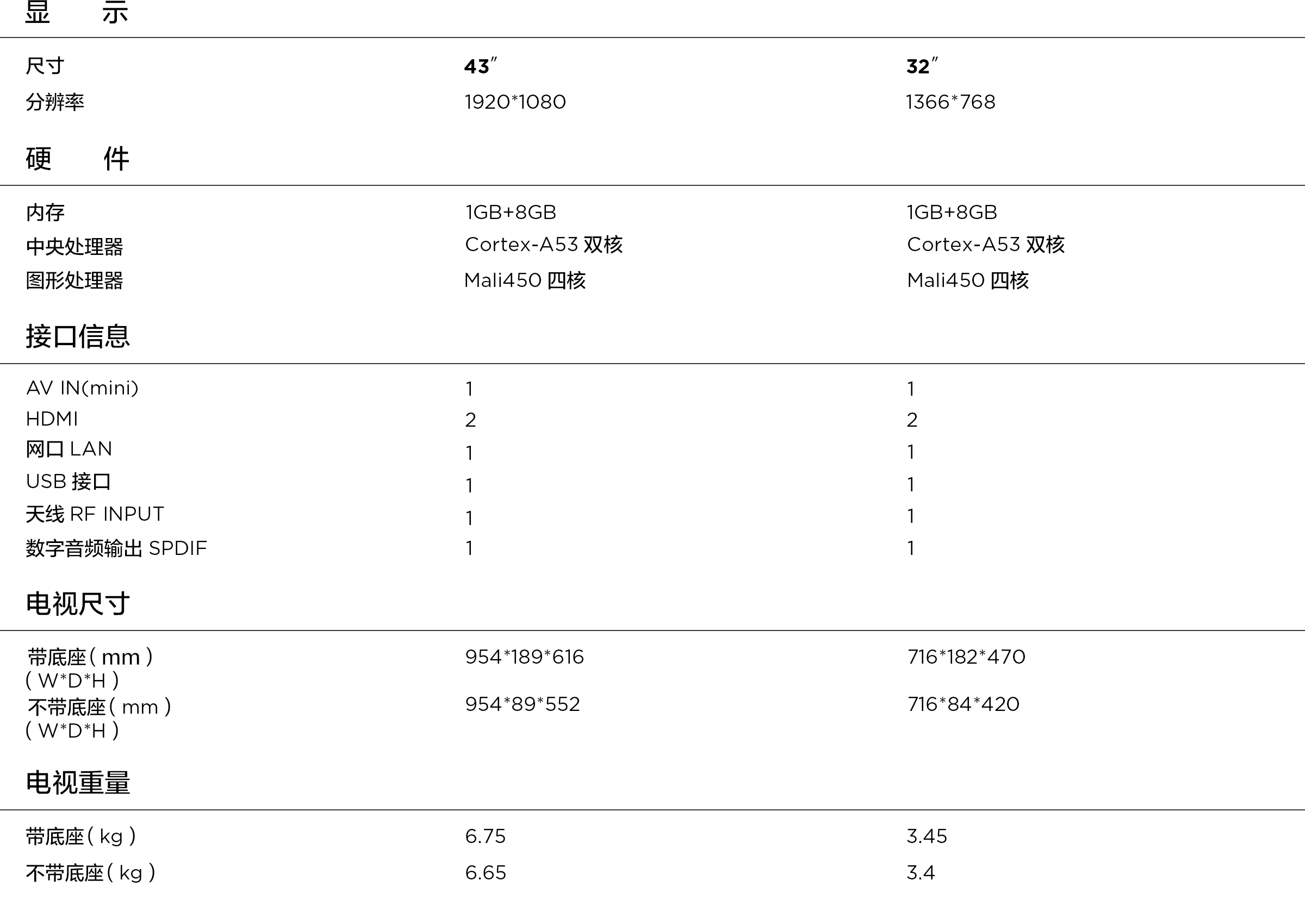Click the 硬件 section heading

pos(77,158)
